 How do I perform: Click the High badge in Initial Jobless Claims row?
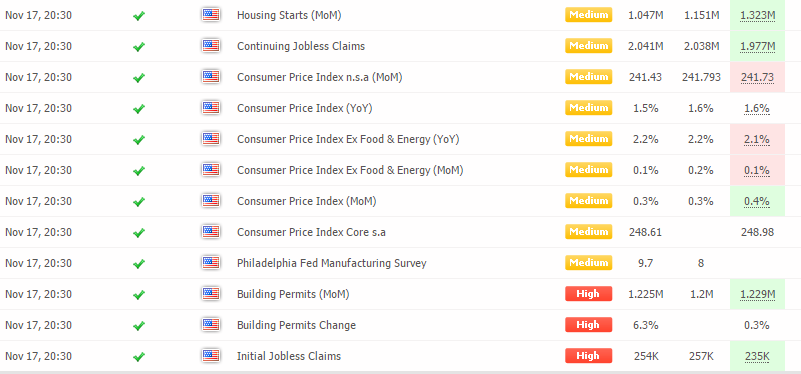click(588, 356)
